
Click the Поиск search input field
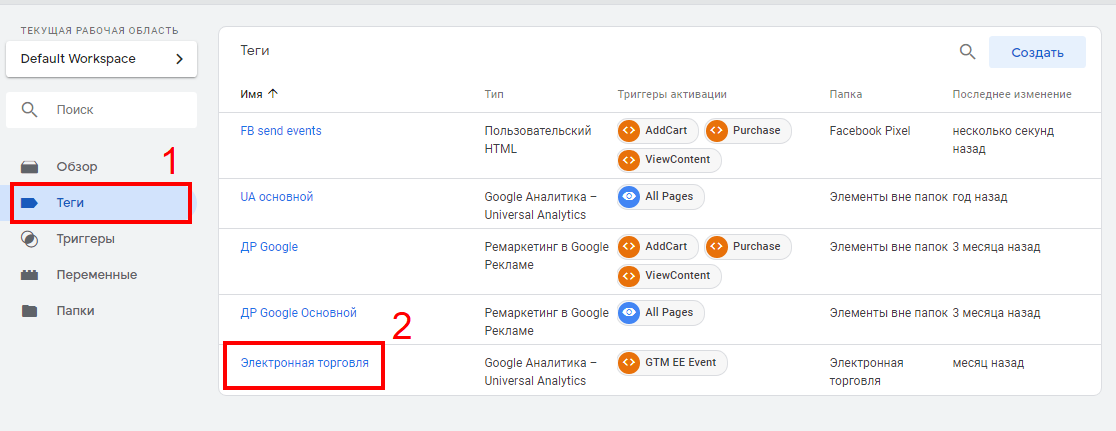(110, 110)
